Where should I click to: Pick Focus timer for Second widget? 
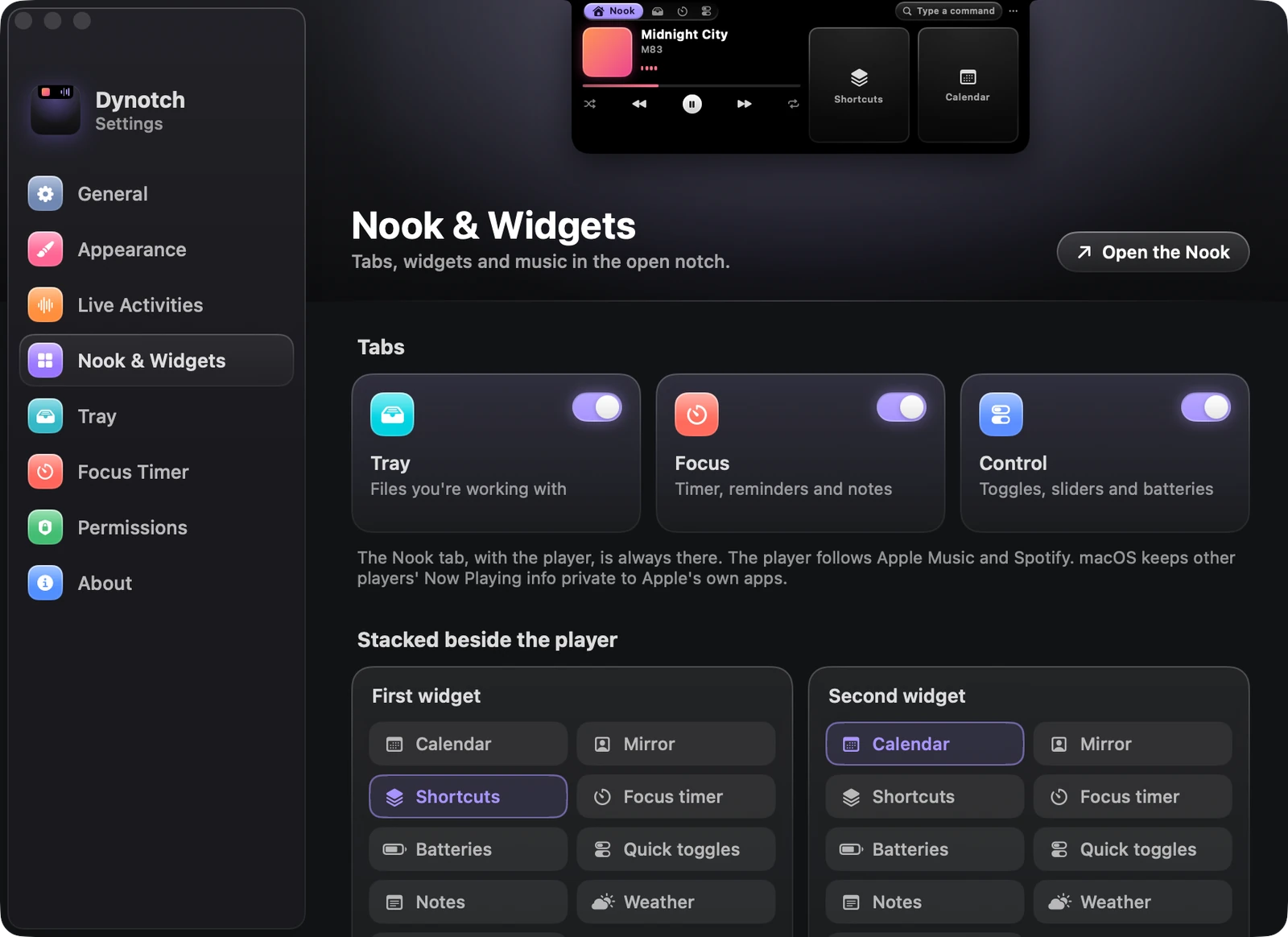pyautogui.click(x=1133, y=797)
